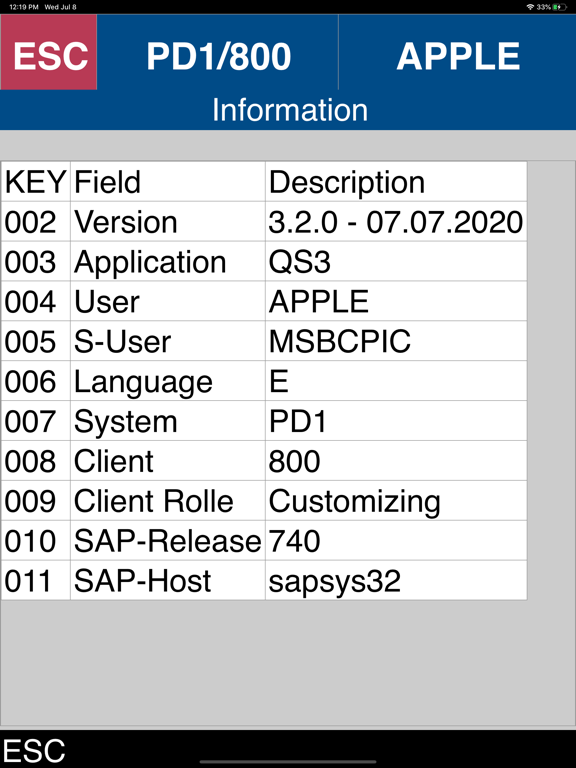Select the PD1/800 system header button
The height and width of the screenshot is (768, 576).
pos(218,52)
